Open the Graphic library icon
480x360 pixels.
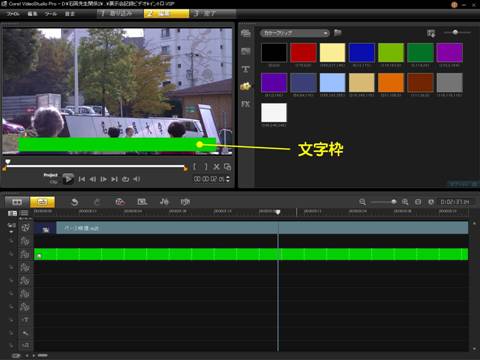pos(246,86)
